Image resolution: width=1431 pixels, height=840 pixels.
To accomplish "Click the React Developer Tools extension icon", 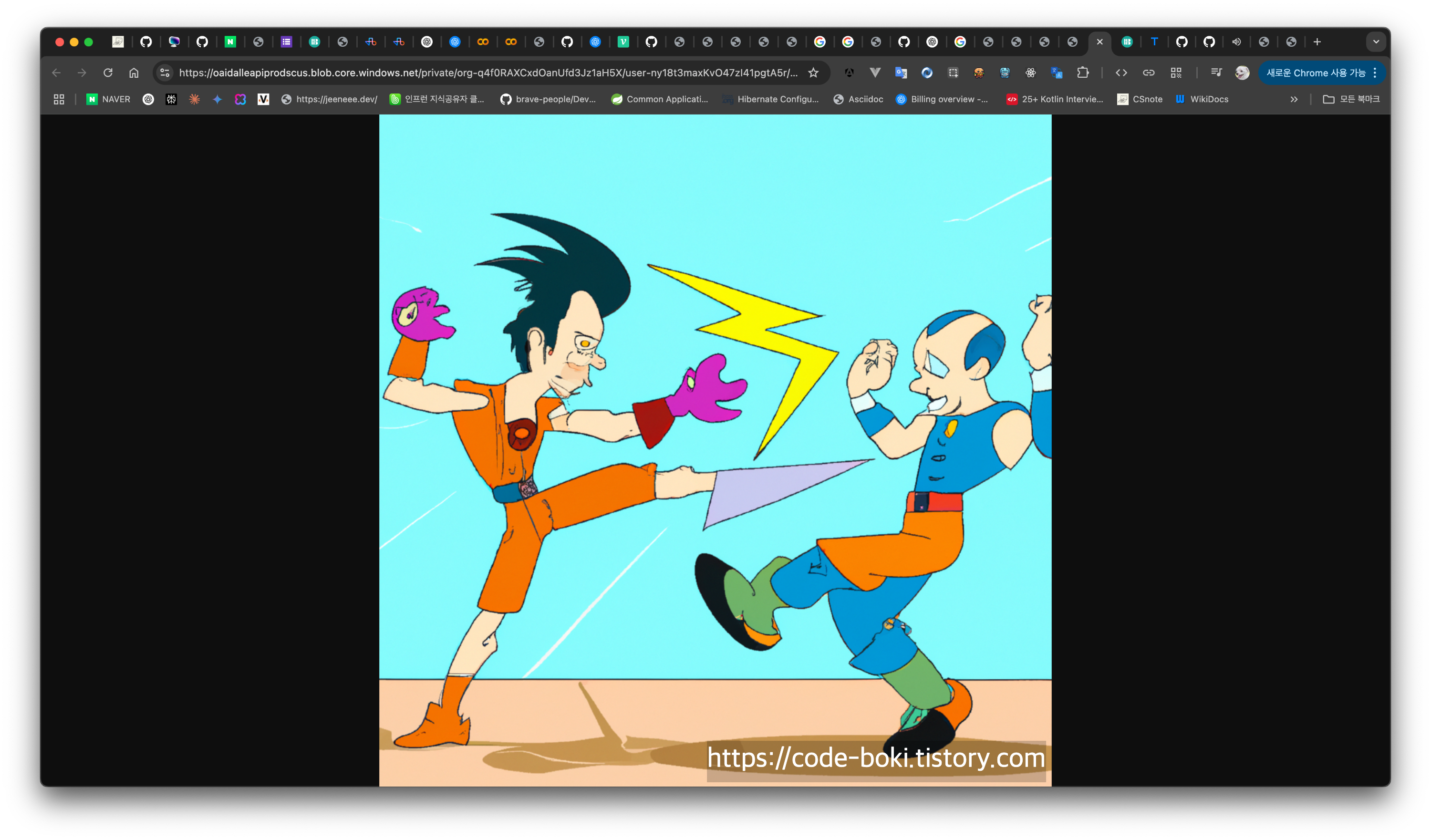I will click(1030, 73).
